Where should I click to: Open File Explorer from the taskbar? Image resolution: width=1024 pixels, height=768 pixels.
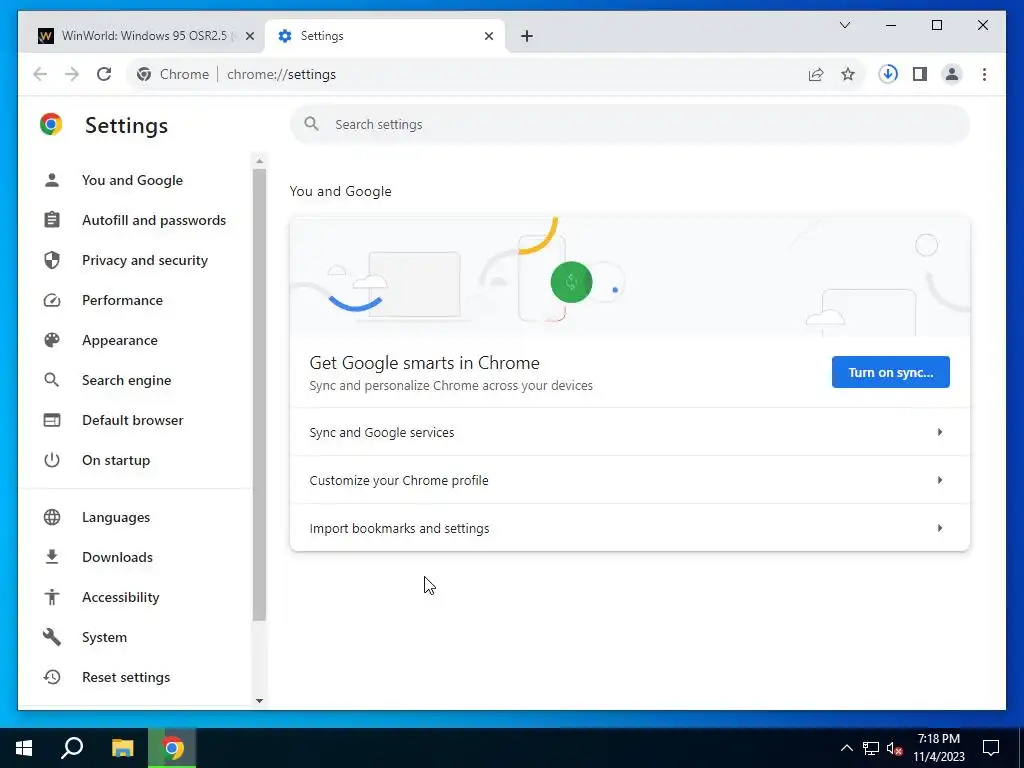(x=122, y=748)
